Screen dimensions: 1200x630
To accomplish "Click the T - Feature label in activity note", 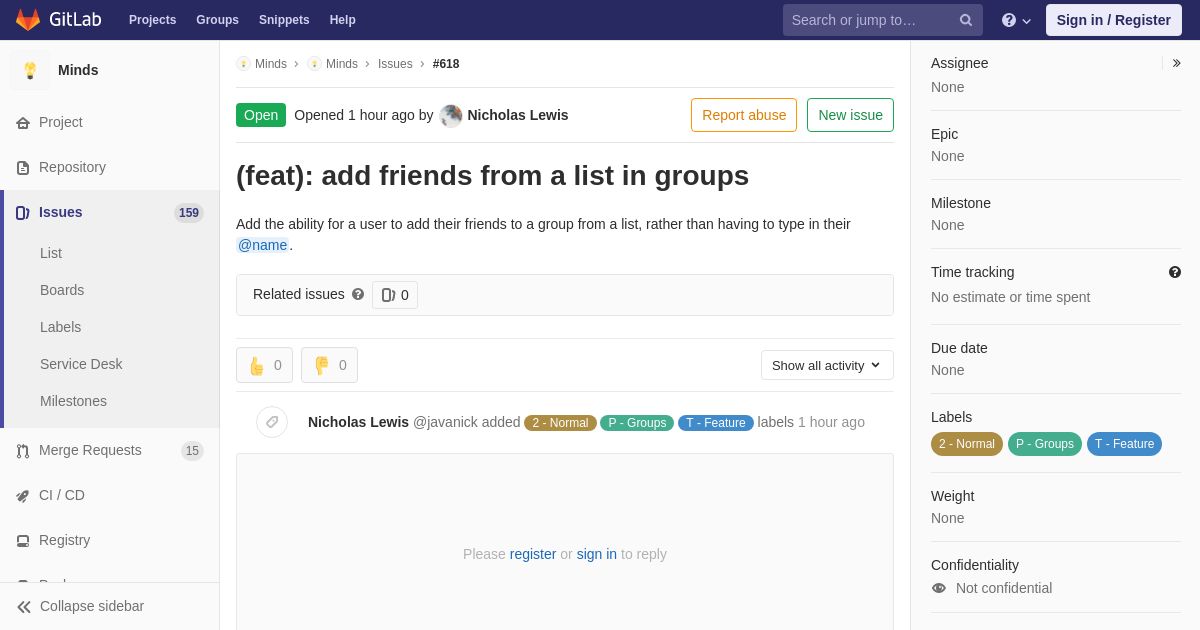I will 716,423.
